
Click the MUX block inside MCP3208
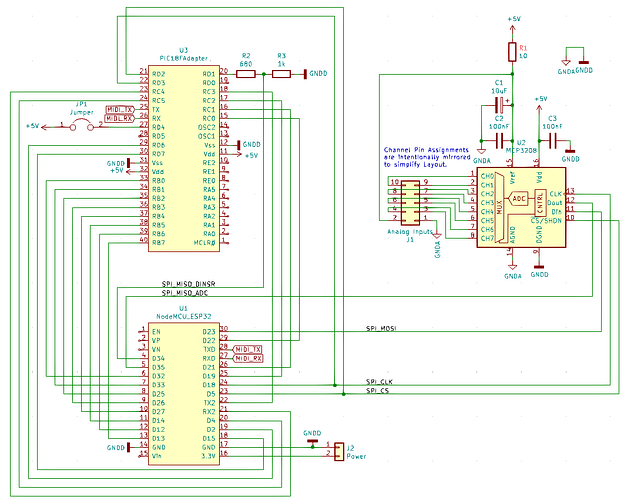499,207
